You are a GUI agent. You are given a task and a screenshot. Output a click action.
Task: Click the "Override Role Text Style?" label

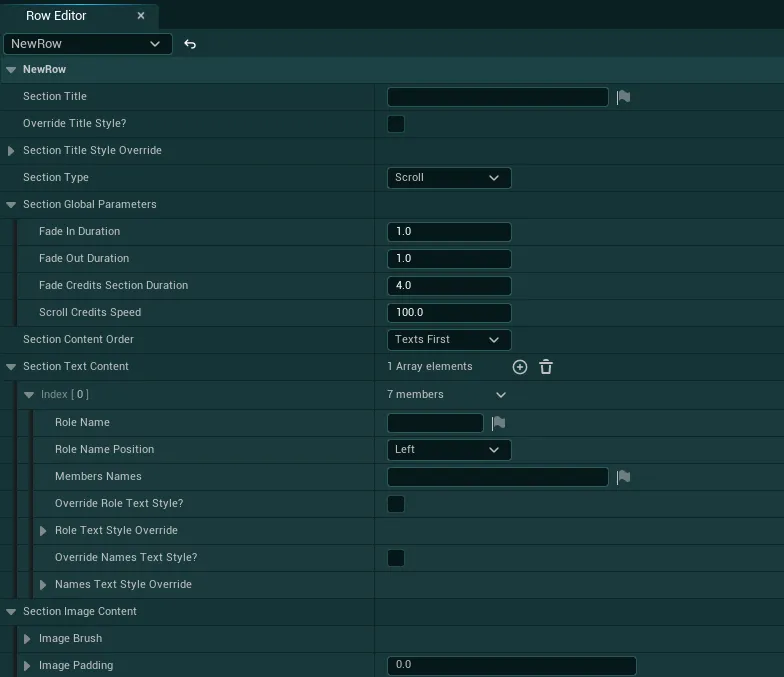pyautogui.click(x=119, y=504)
